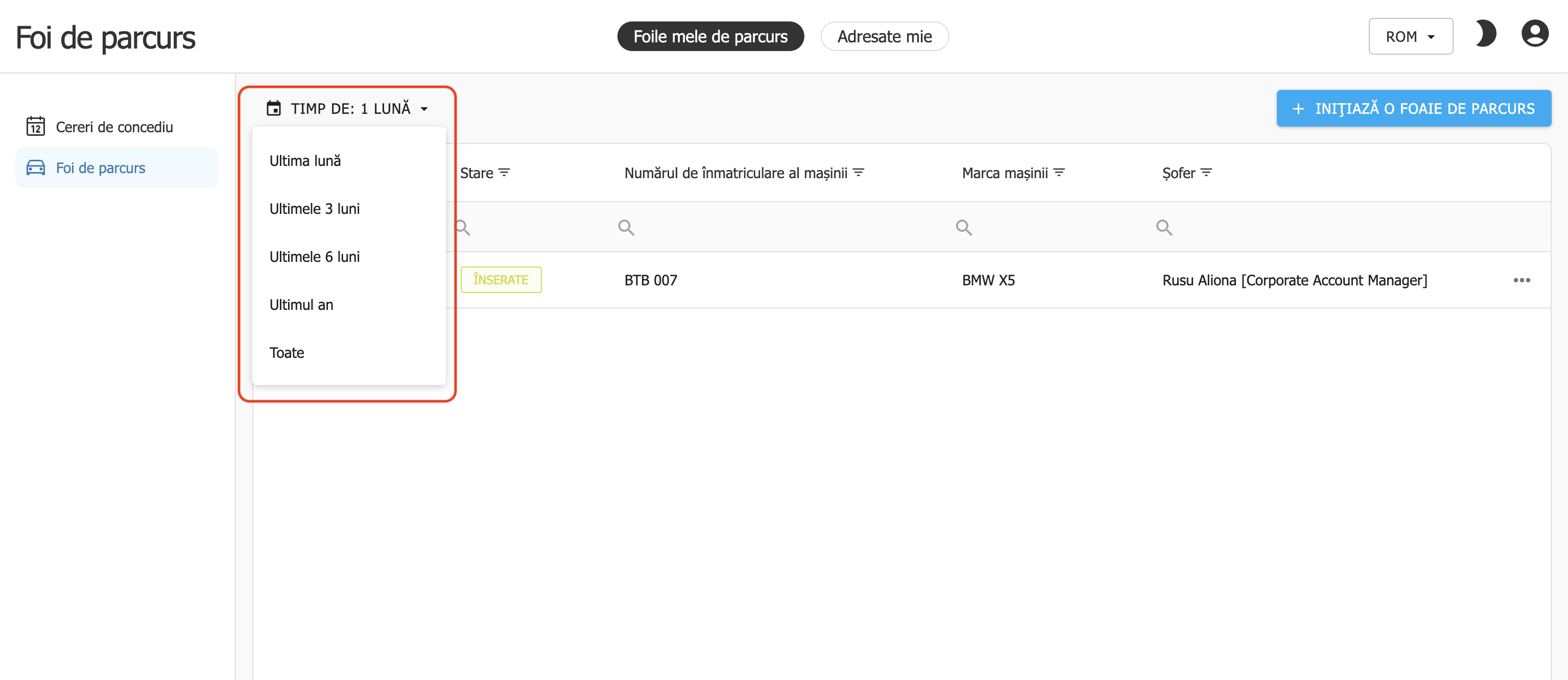Switch to Adresate mie tab
The image size is (1568, 680).
[x=884, y=36]
